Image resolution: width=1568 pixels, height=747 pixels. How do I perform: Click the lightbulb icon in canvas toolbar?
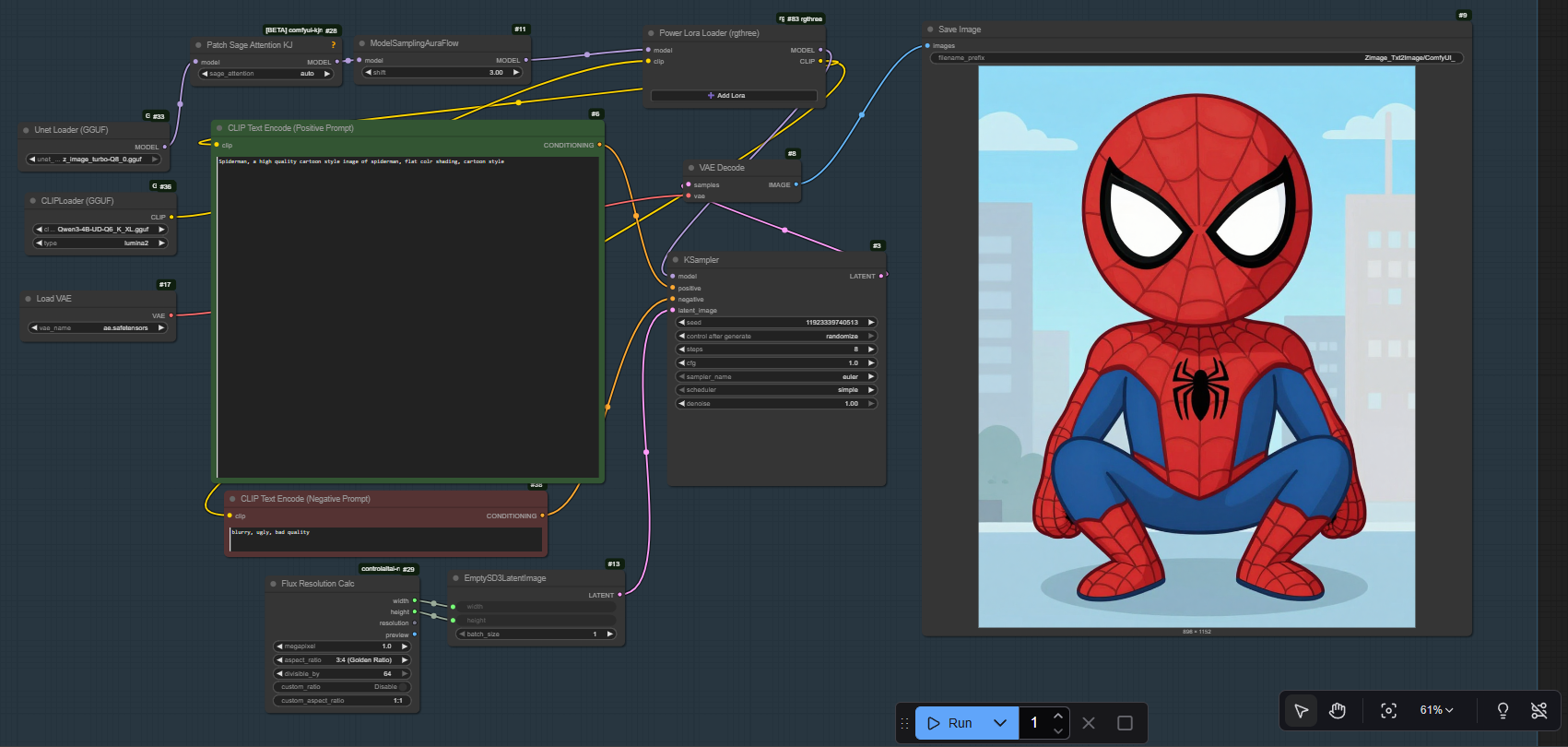pyautogui.click(x=1503, y=710)
